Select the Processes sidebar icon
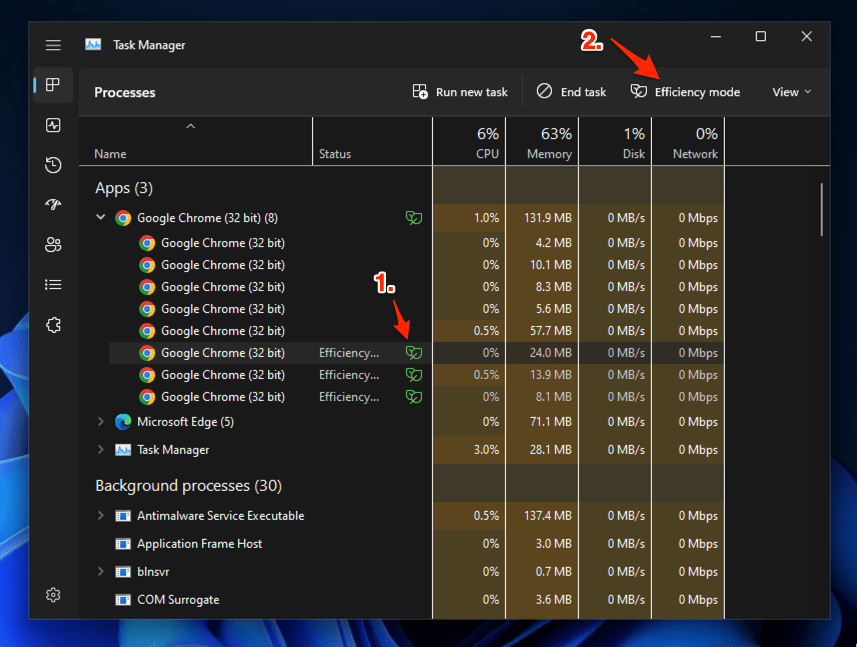The height and width of the screenshot is (647, 857). [x=53, y=85]
